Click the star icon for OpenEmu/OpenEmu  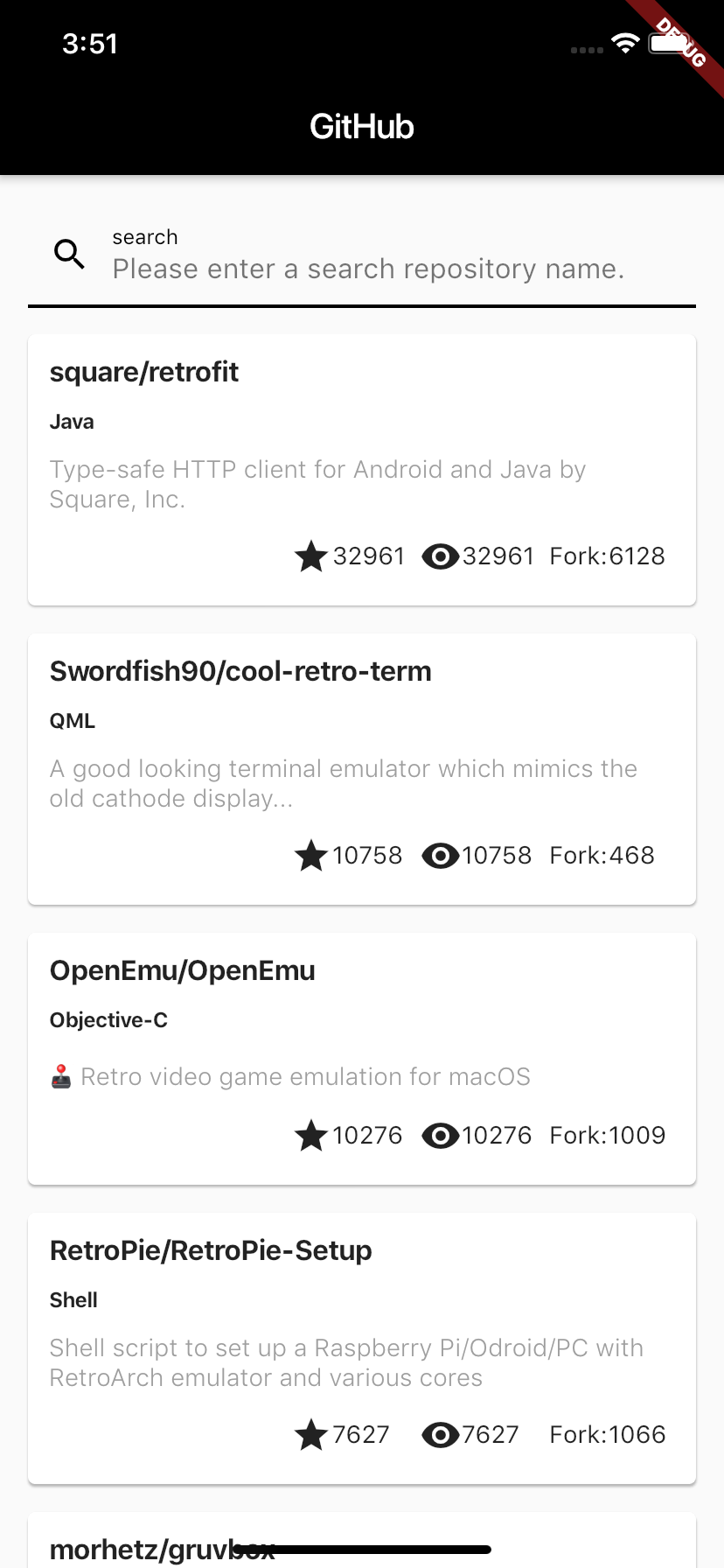[311, 1135]
